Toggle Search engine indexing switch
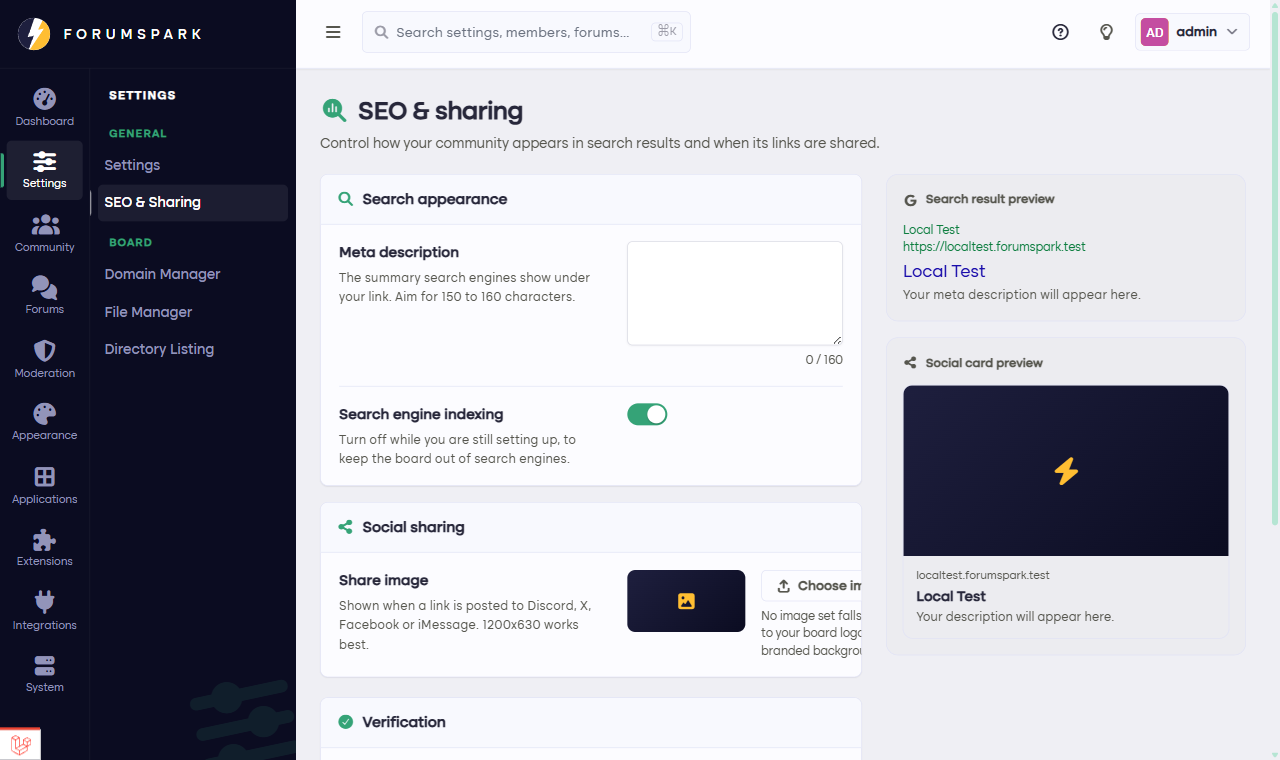This screenshot has height=760, width=1280. tap(647, 414)
